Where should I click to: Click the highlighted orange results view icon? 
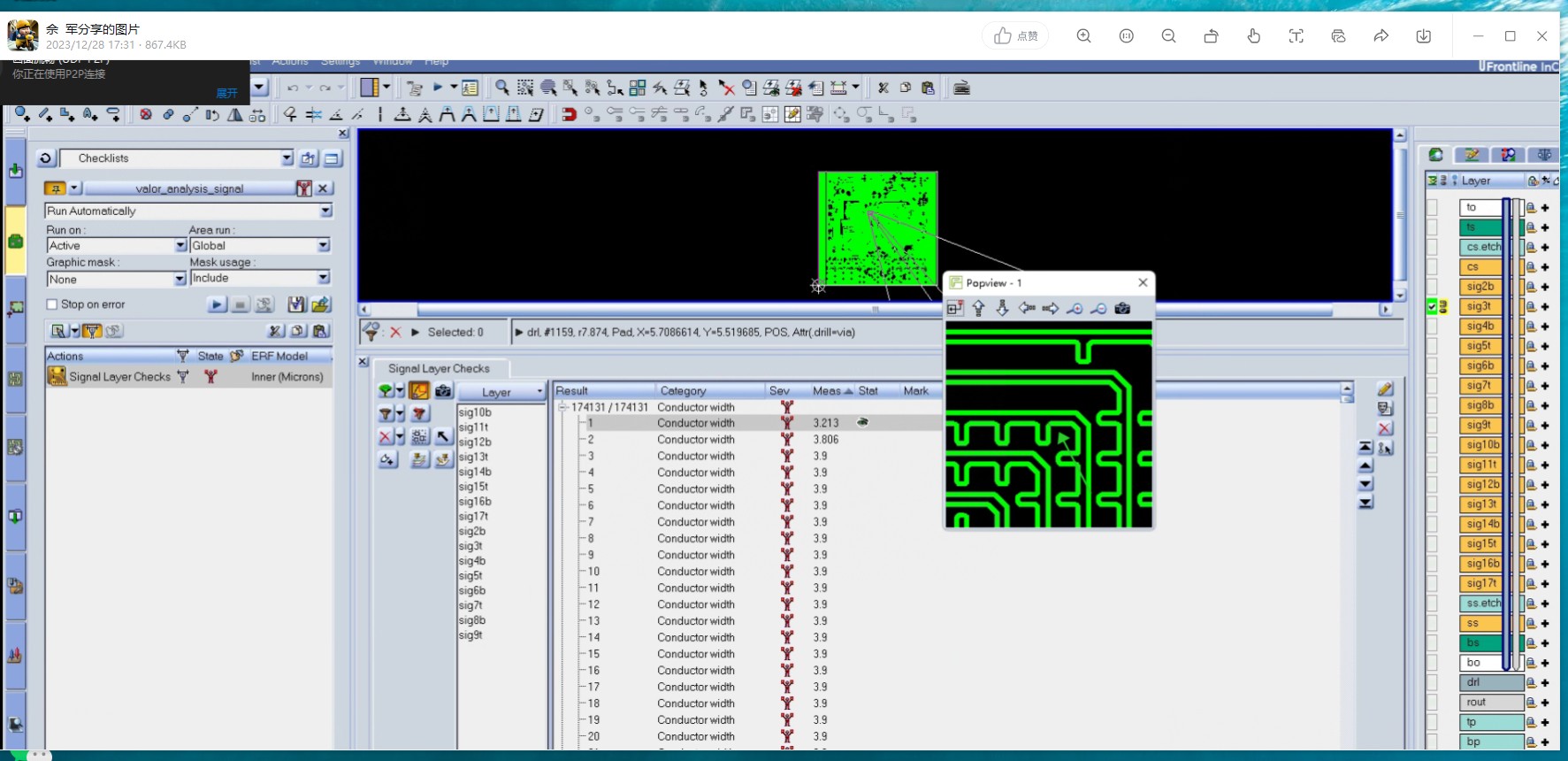(x=419, y=390)
